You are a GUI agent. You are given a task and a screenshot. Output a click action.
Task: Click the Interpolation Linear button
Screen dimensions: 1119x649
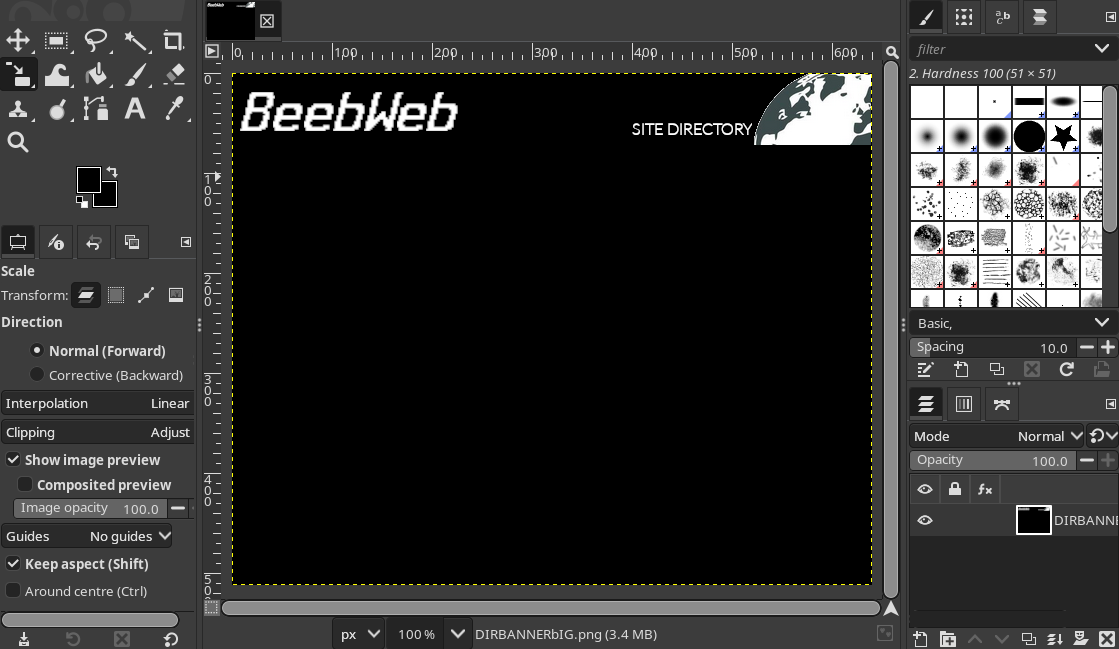(97, 403)
